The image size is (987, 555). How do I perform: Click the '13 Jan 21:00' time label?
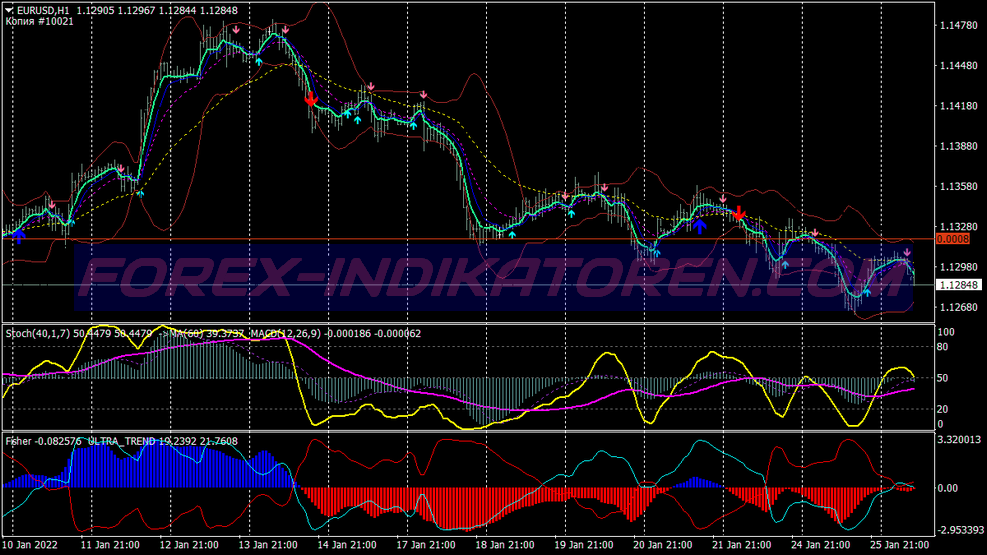pyautogui.click(x=268, y=545)
